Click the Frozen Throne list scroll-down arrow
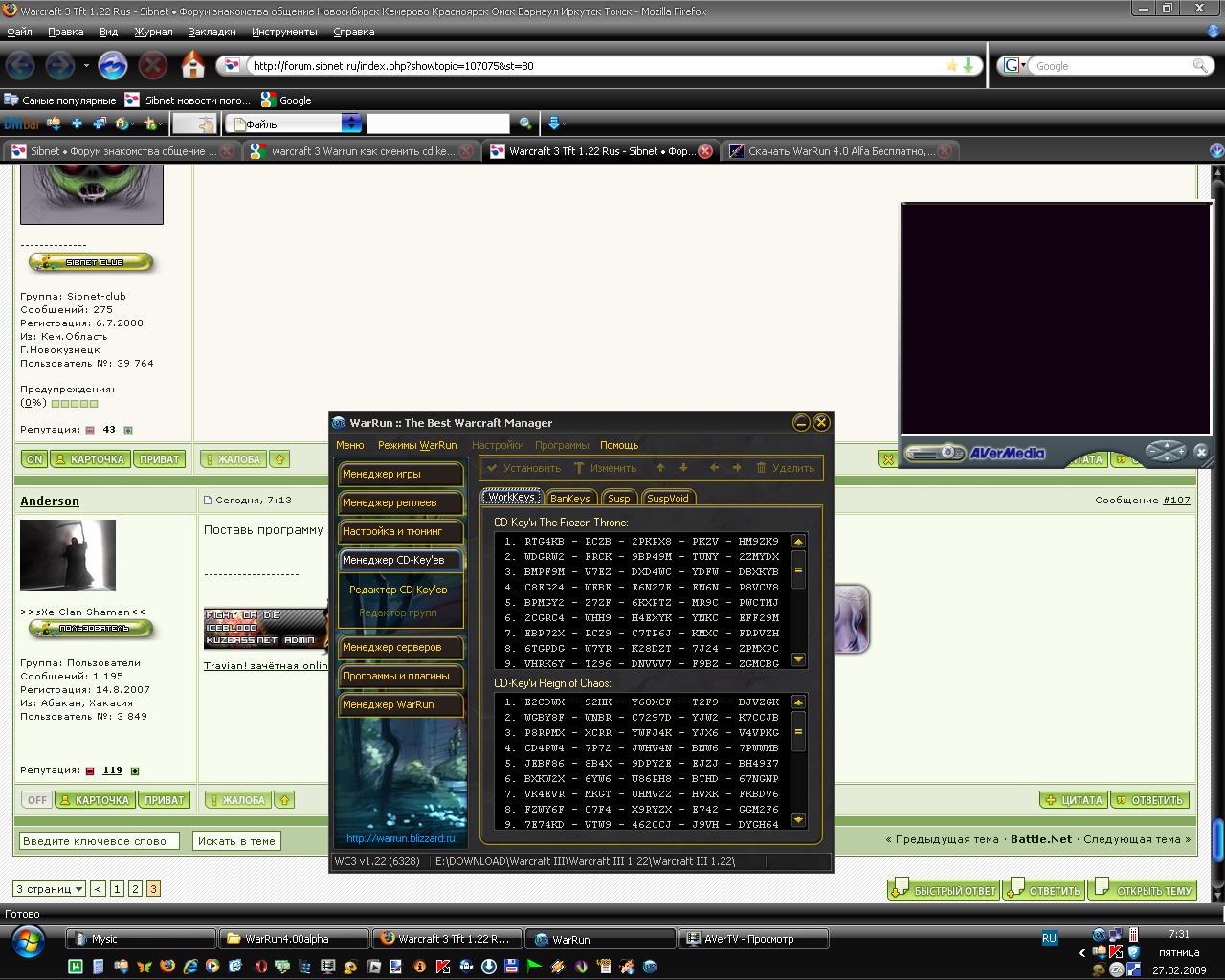Viewport: 1225px width, 980px height. pyautogui.click(x=798, y=659)
